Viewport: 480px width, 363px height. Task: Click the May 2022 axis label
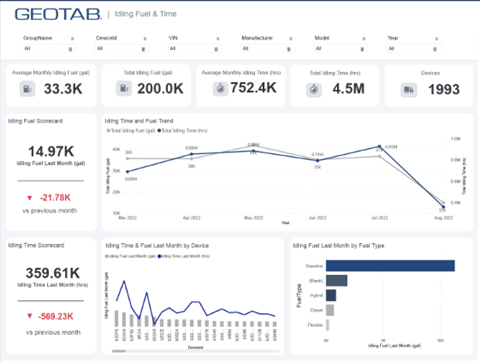pos(253,218)
